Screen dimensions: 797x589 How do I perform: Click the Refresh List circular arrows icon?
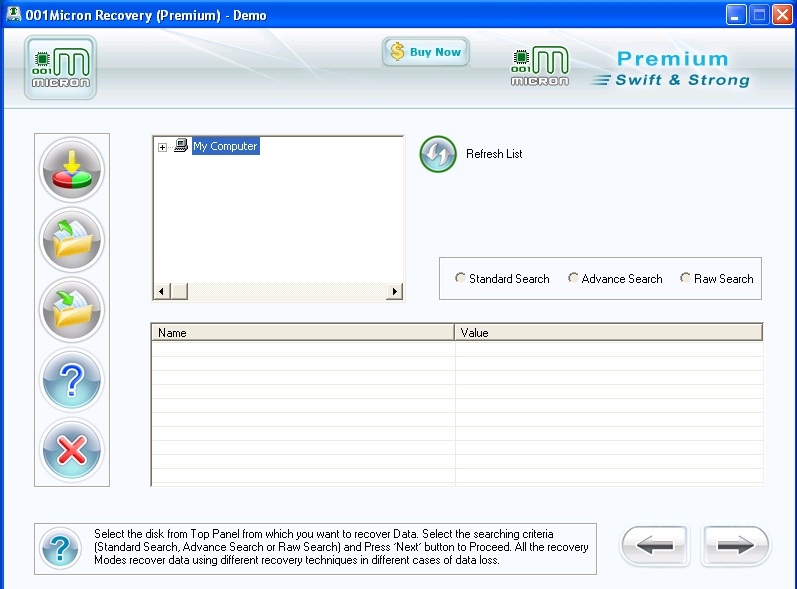(x=438, y=154)
